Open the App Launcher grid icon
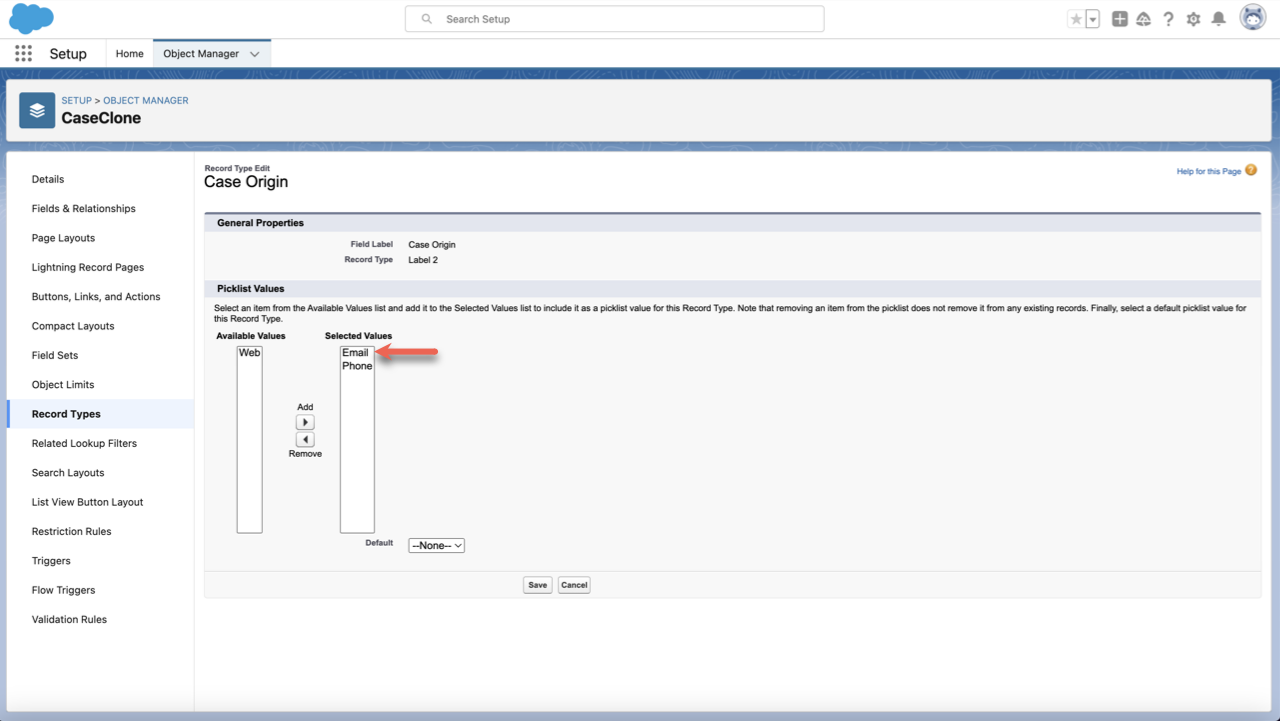 (x=23, y=54)
